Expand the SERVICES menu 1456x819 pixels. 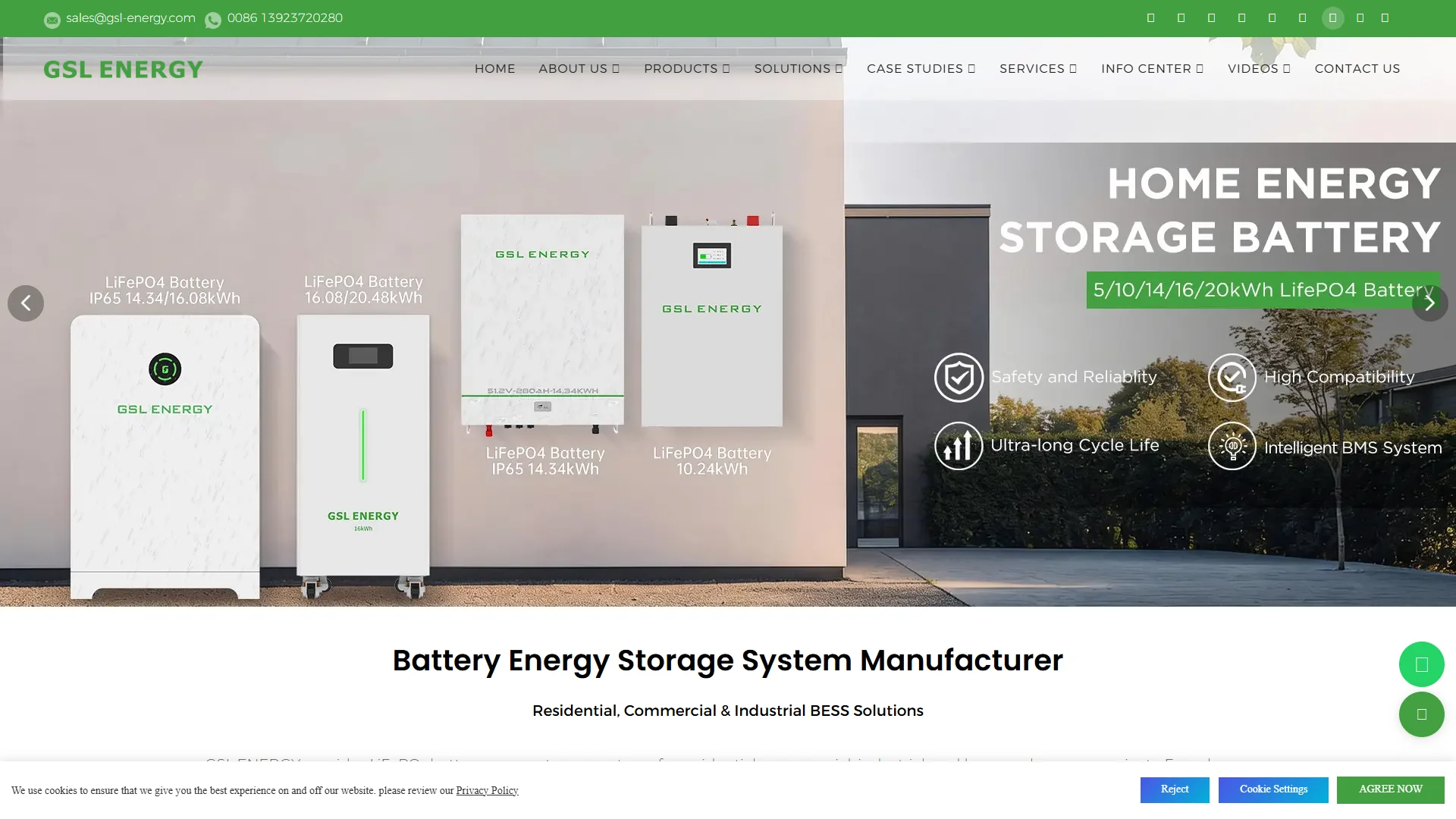pyautogui.click(x=1037, y=68)
